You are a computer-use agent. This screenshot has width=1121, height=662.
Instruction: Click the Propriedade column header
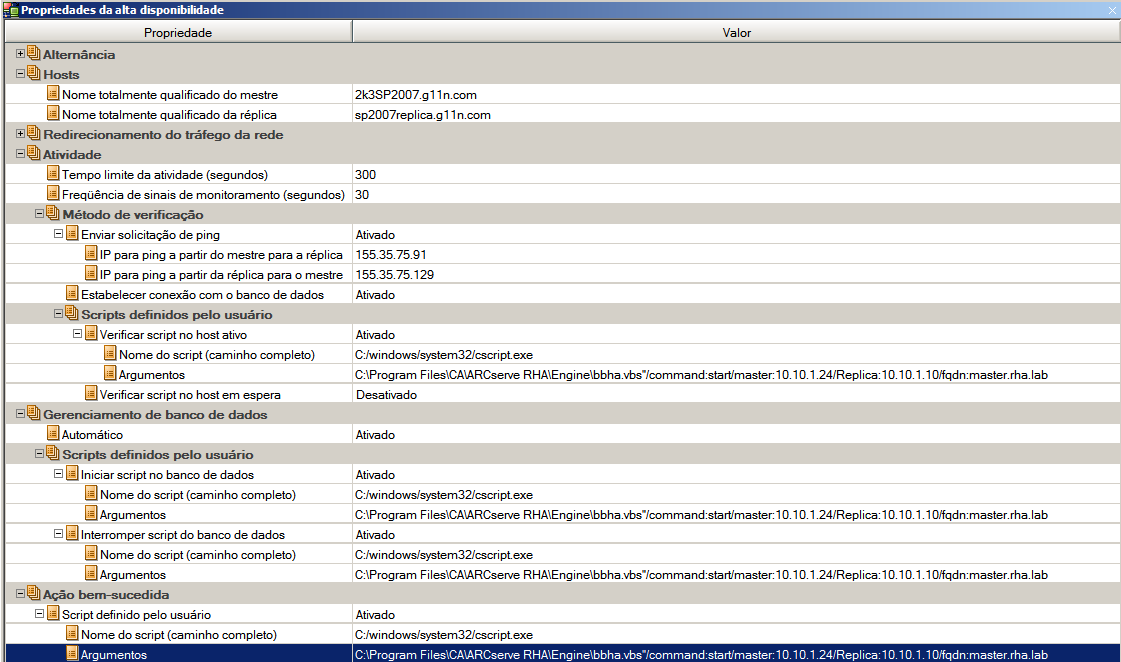[178, 32]
